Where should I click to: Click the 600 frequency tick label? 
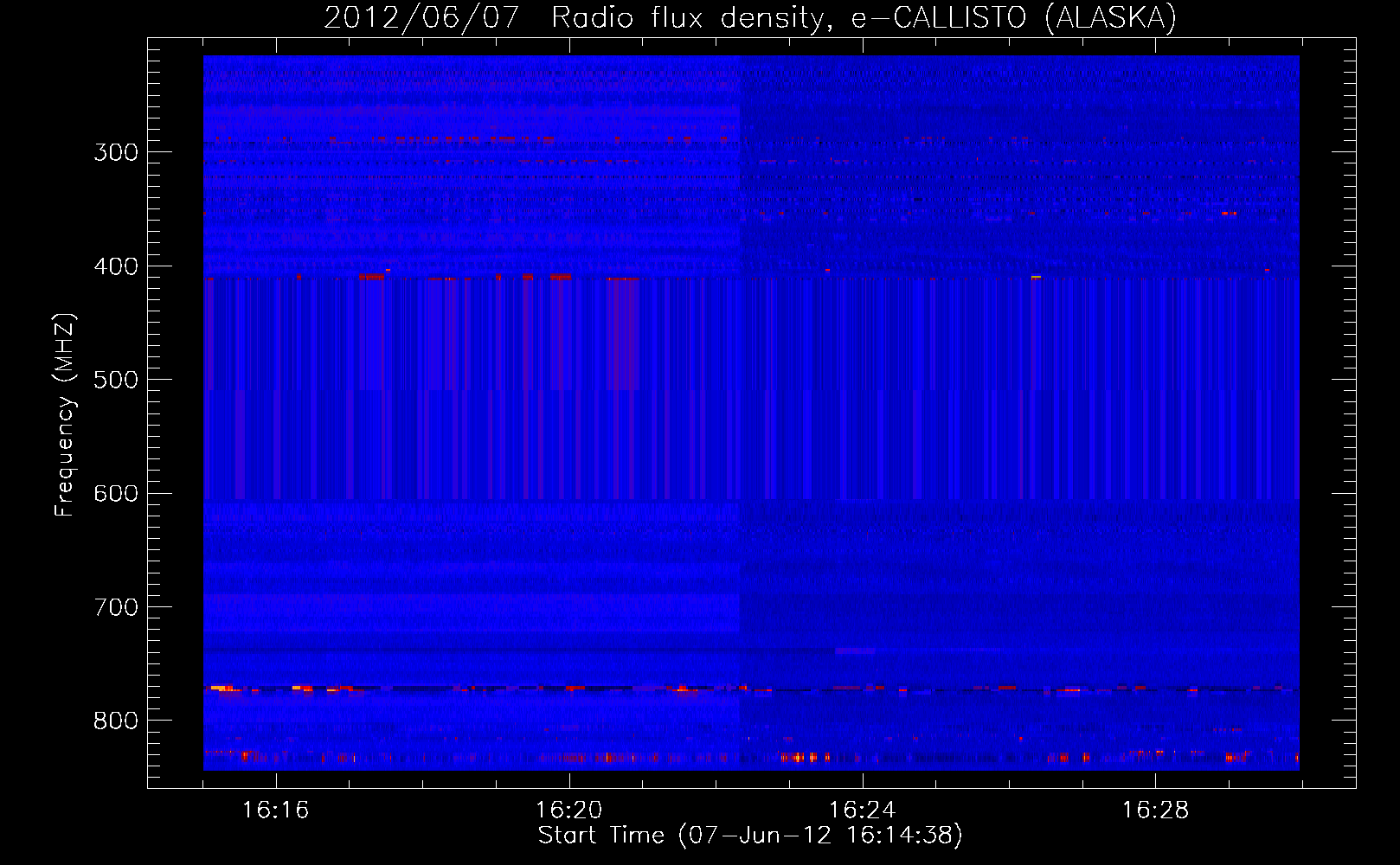pos(116,494)
